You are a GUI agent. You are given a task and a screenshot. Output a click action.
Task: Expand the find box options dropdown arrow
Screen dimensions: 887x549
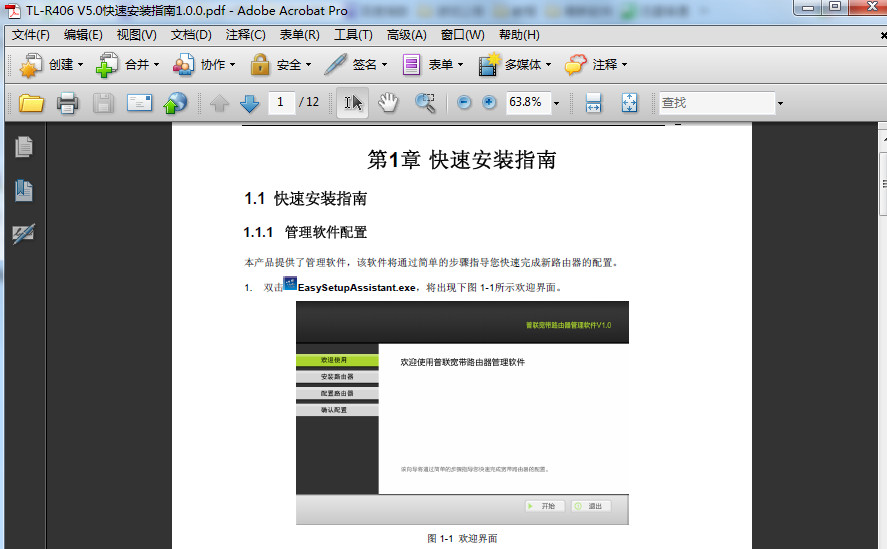click(781, 103)
